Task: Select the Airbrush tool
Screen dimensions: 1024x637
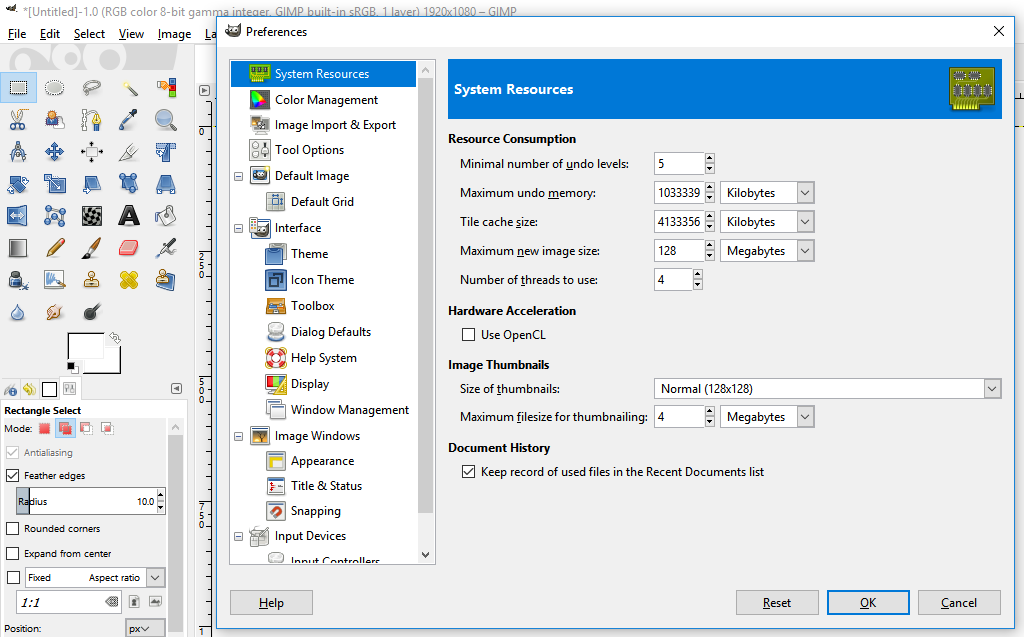Action: pyautogui.click(x=166, y=248)
